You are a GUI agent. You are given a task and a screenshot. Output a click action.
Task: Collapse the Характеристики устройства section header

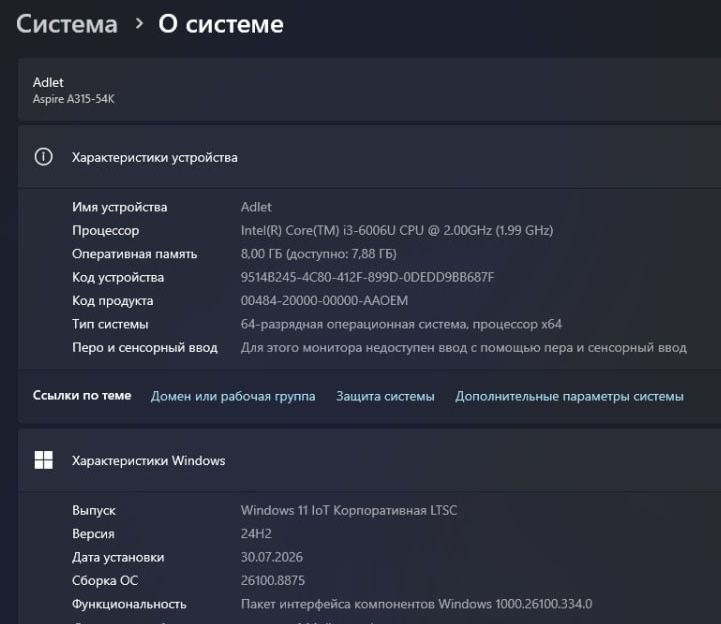point(369,157)
